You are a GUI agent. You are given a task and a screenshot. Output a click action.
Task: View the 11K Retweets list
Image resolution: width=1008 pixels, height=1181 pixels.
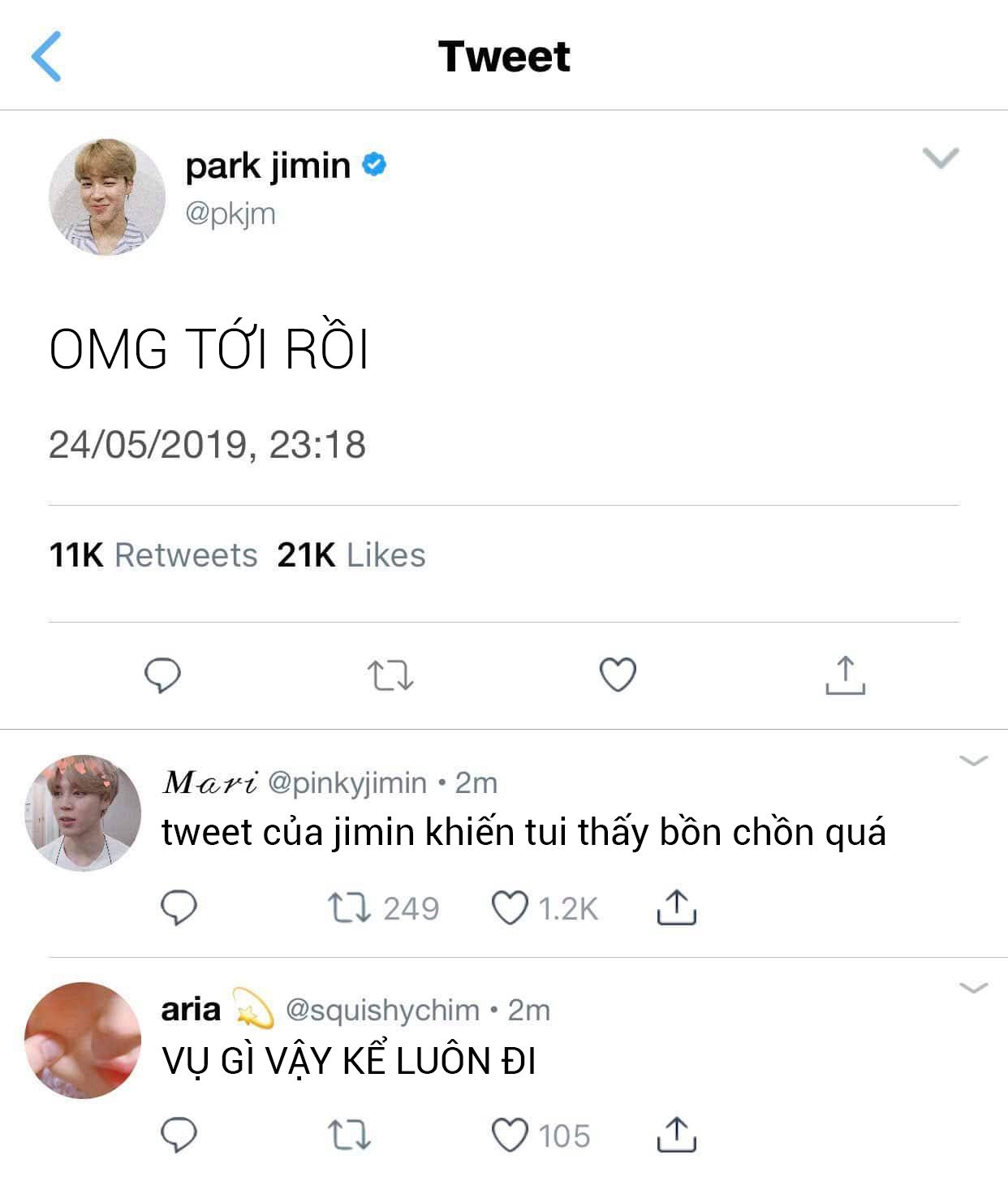point(153,555)
